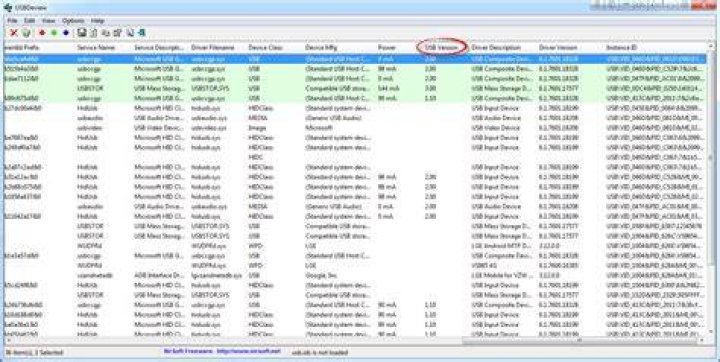
Task: Open the Edit menu
Action: click(x=30, y=21)
